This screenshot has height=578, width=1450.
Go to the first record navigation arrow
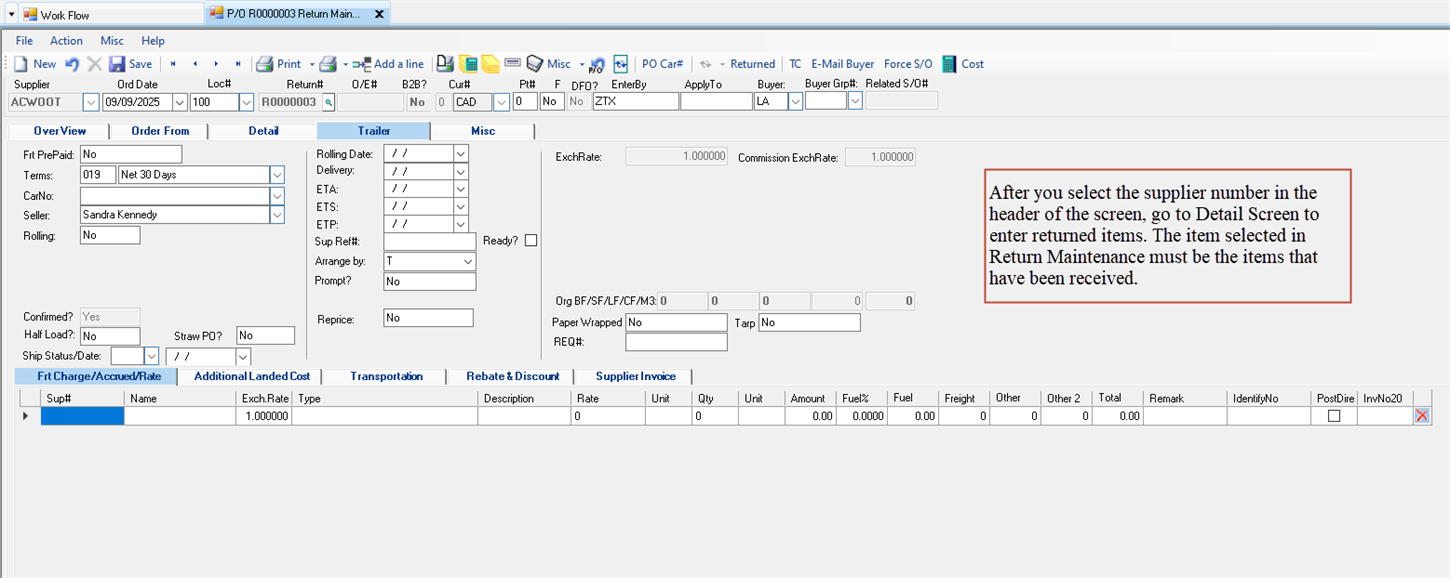(x=174, y=64)
